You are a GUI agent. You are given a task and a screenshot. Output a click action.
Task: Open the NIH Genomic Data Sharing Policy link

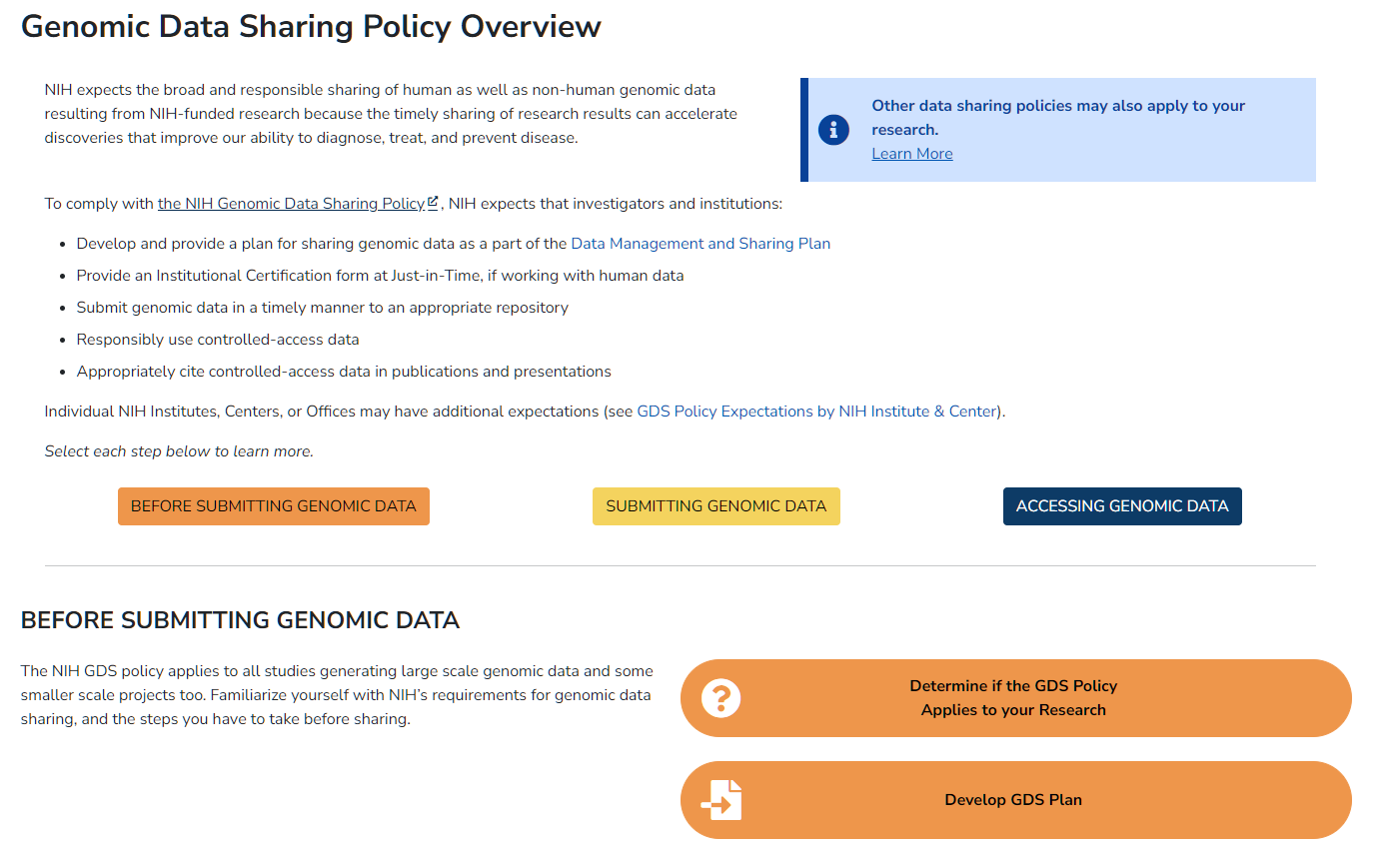tap(292, 204)
